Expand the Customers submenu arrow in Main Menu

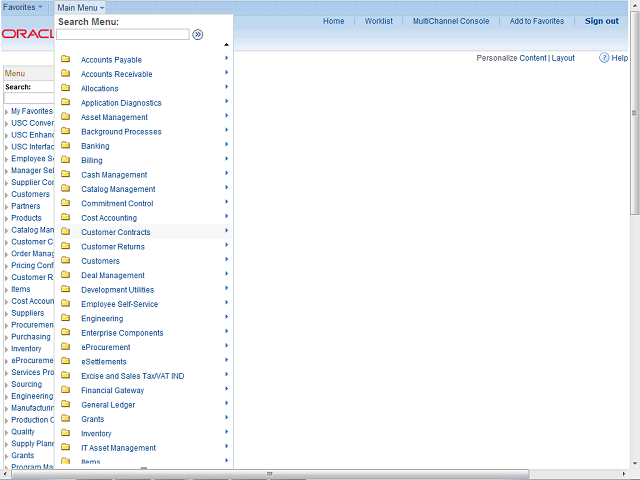226,260
